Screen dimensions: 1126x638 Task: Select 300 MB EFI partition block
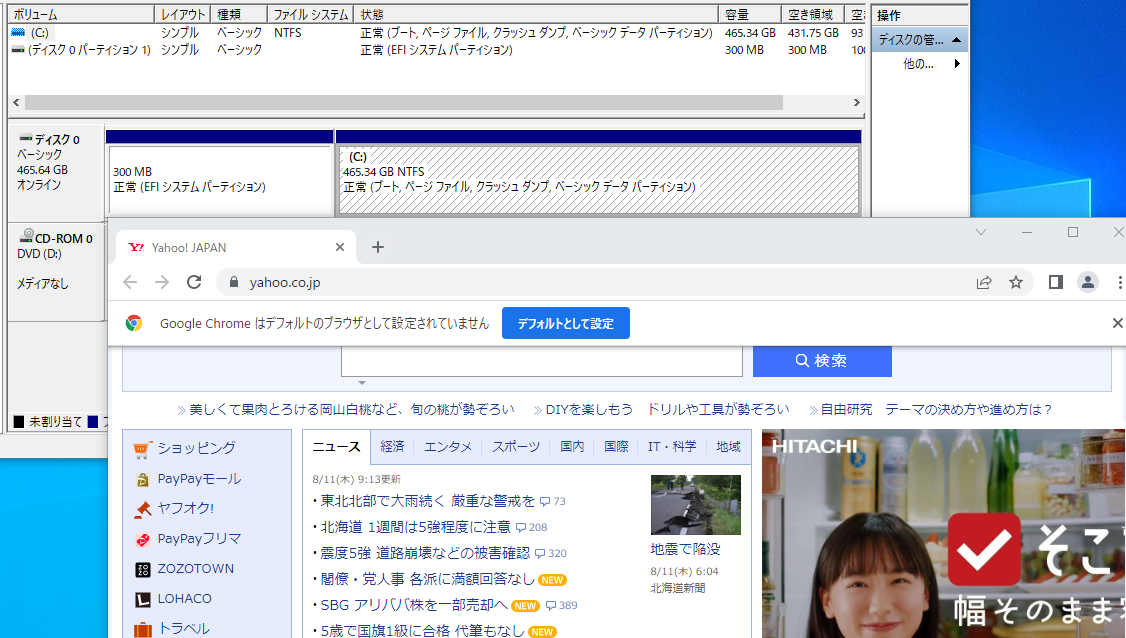220,180
